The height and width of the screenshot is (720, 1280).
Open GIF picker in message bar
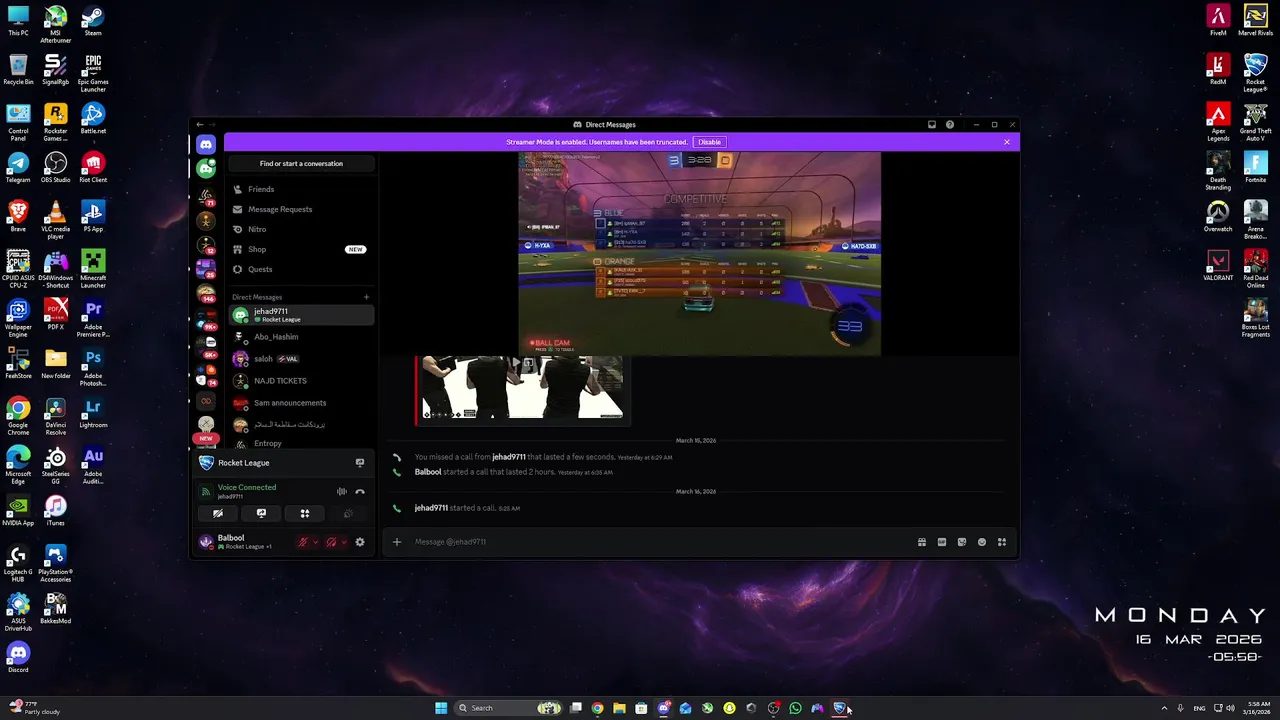[942, 542]
